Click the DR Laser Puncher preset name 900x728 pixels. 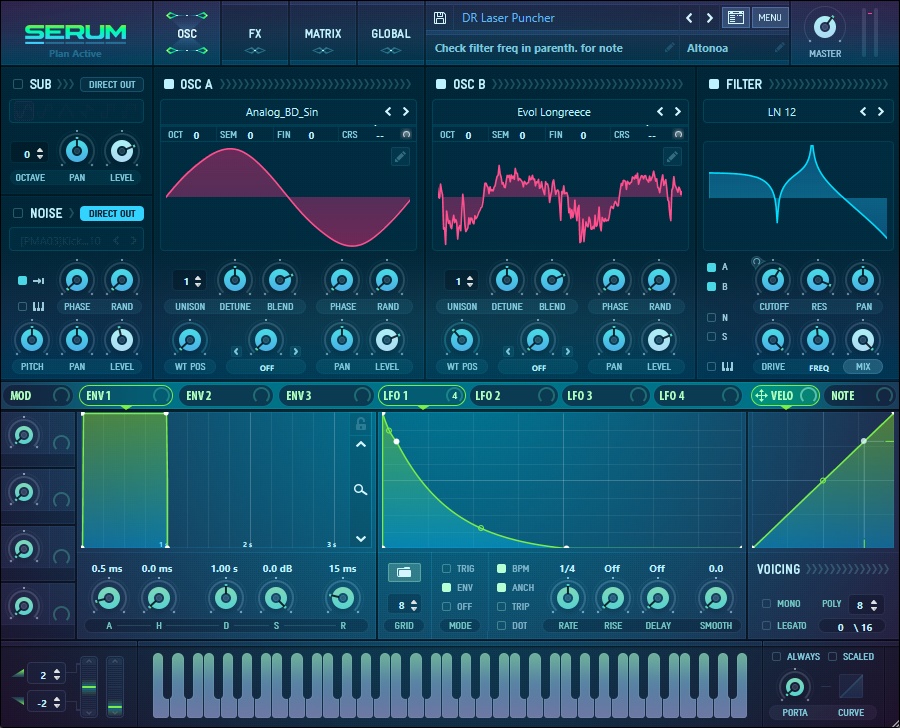508,18
